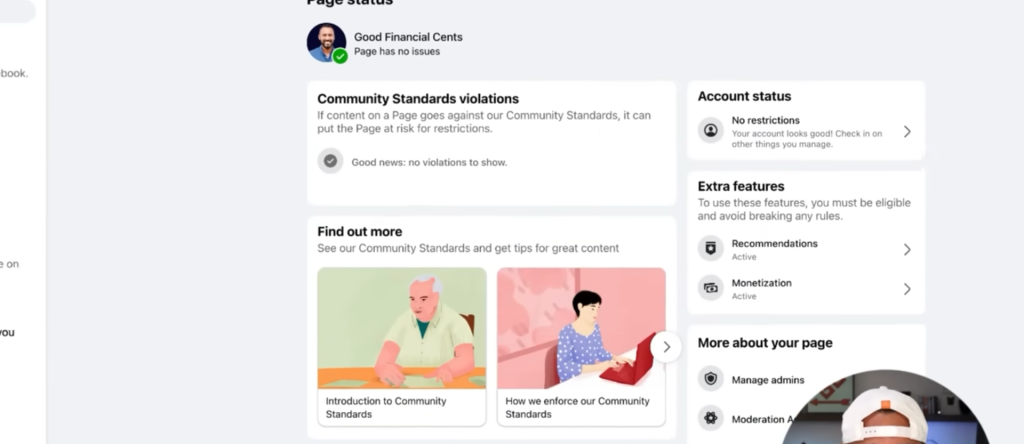Click the Monetization money icon
1024x444 pixels.
pyautogui.click(x=710, y=288)
